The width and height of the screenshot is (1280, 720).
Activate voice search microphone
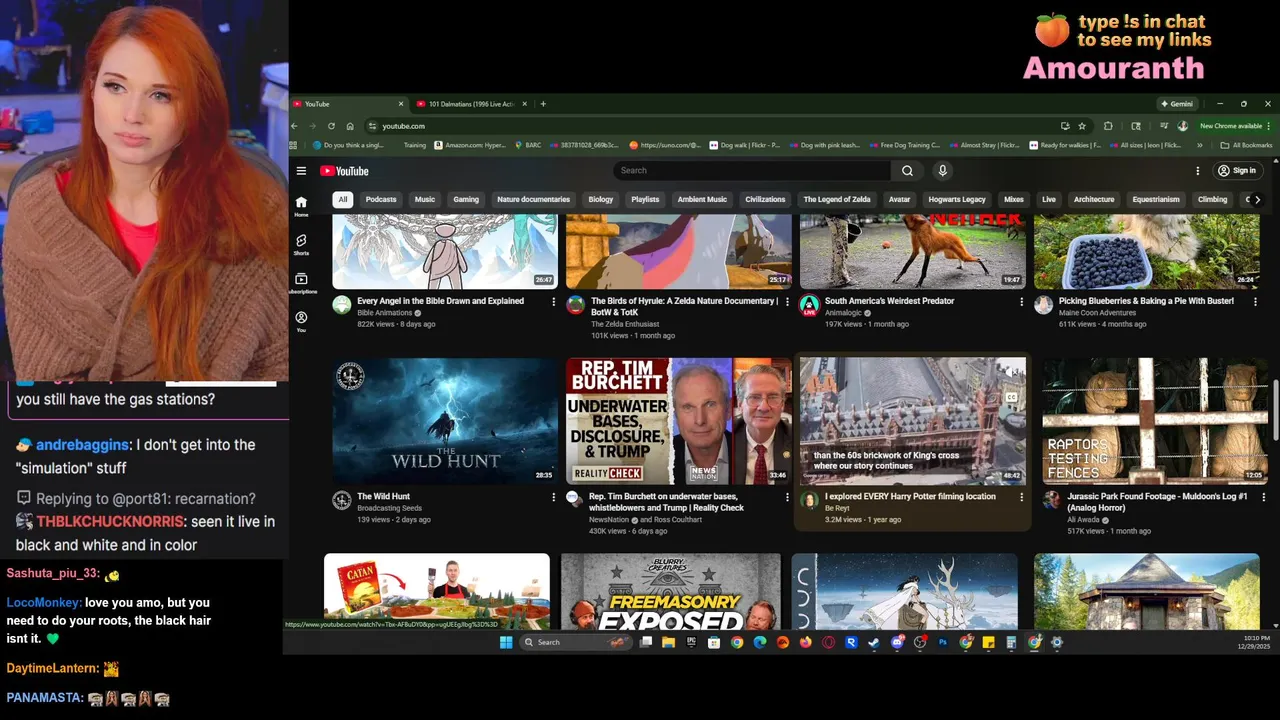(942, 171)
